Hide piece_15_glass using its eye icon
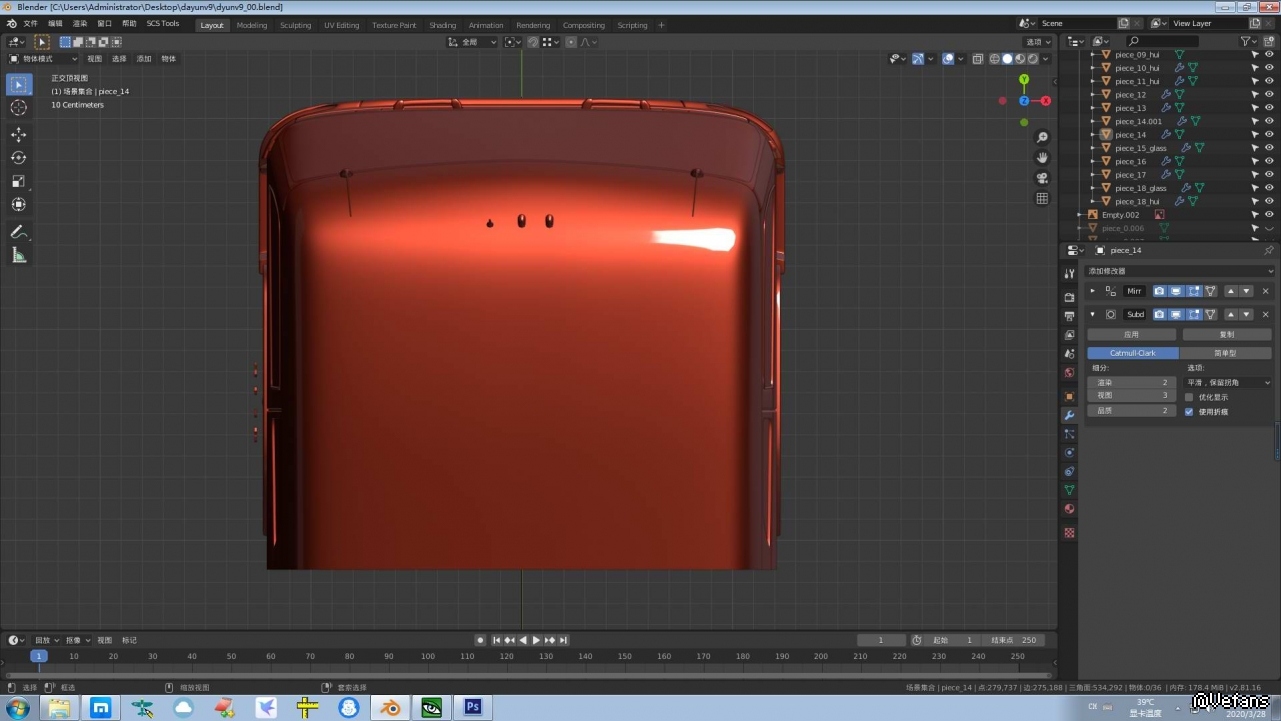1281x721 pixels. 1269,148
